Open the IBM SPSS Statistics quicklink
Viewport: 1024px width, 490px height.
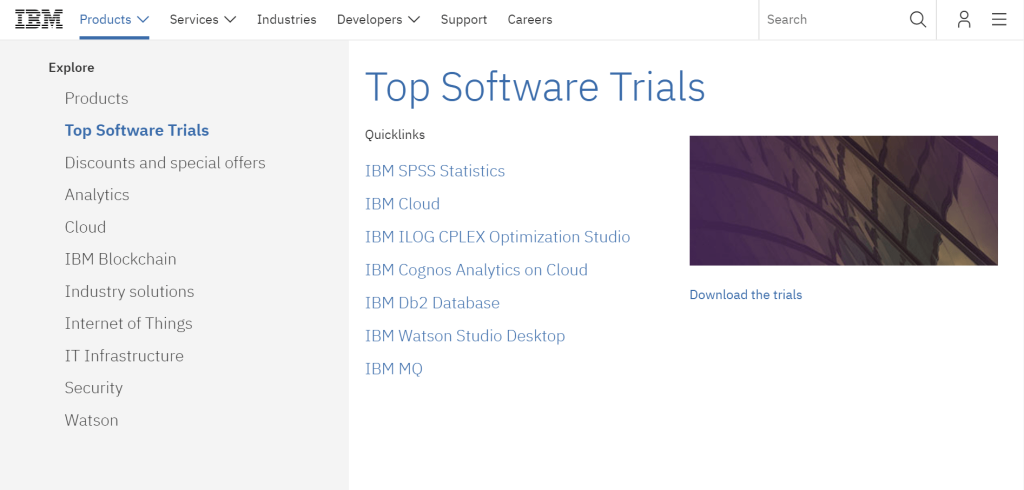[x=435, y=171]
